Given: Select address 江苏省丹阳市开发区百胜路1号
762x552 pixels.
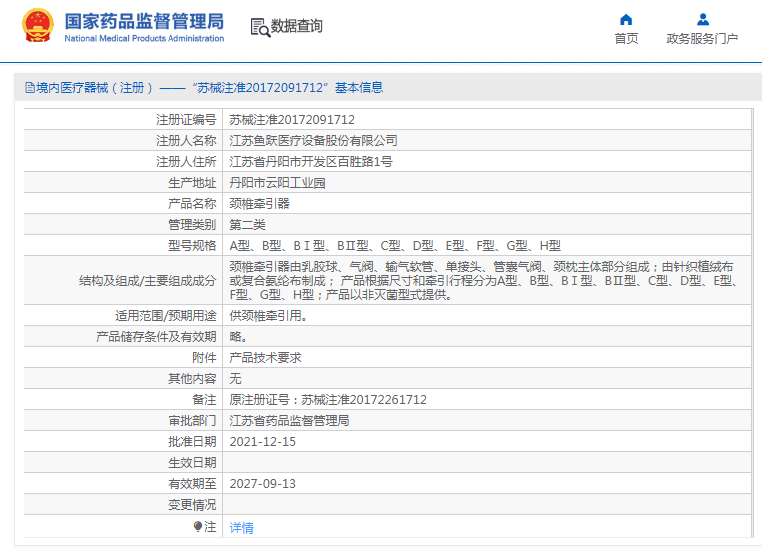Looking at the screenshot, I should pos(311,161).
